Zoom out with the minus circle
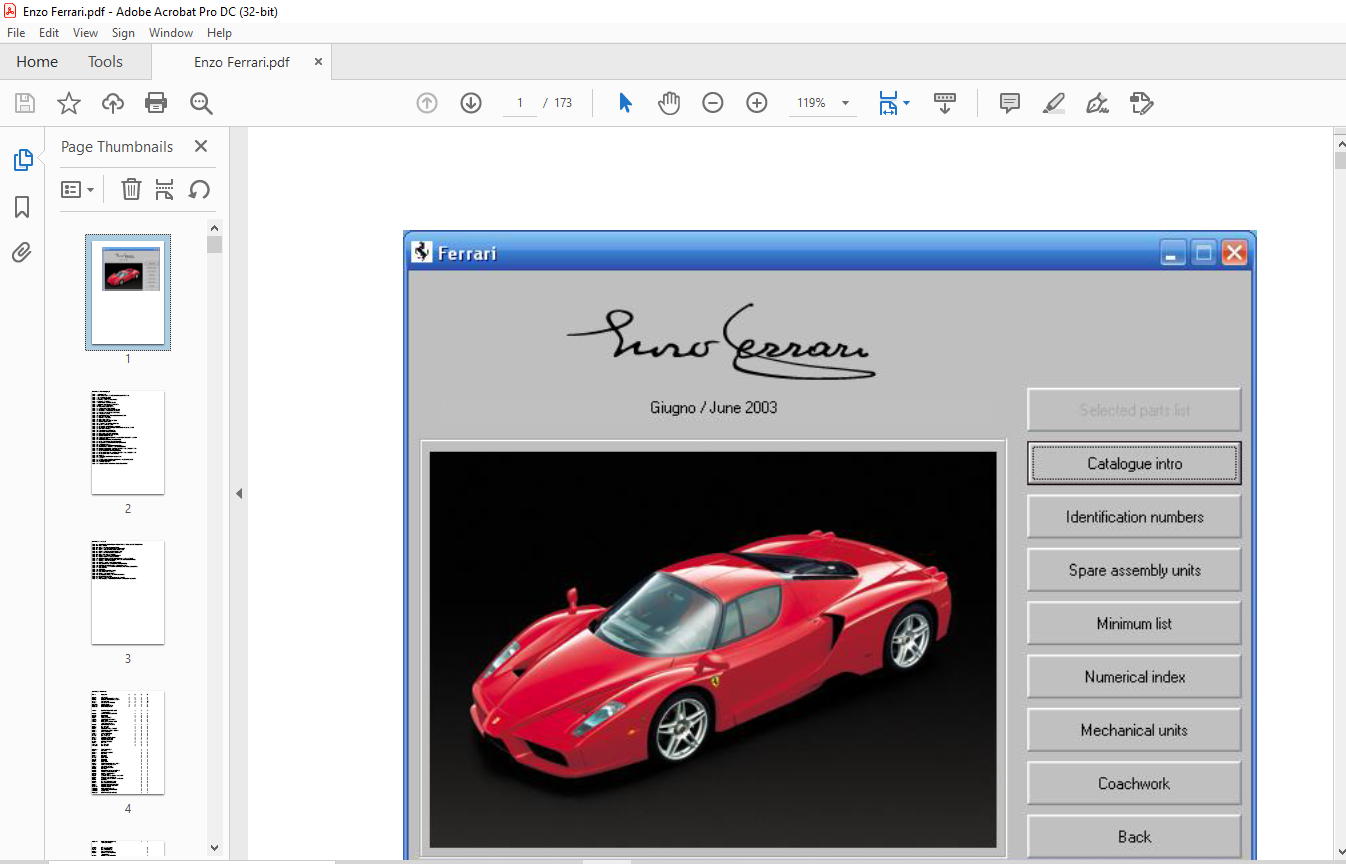This screenshot has width=1346, height=864. click(x=713, y=103)
